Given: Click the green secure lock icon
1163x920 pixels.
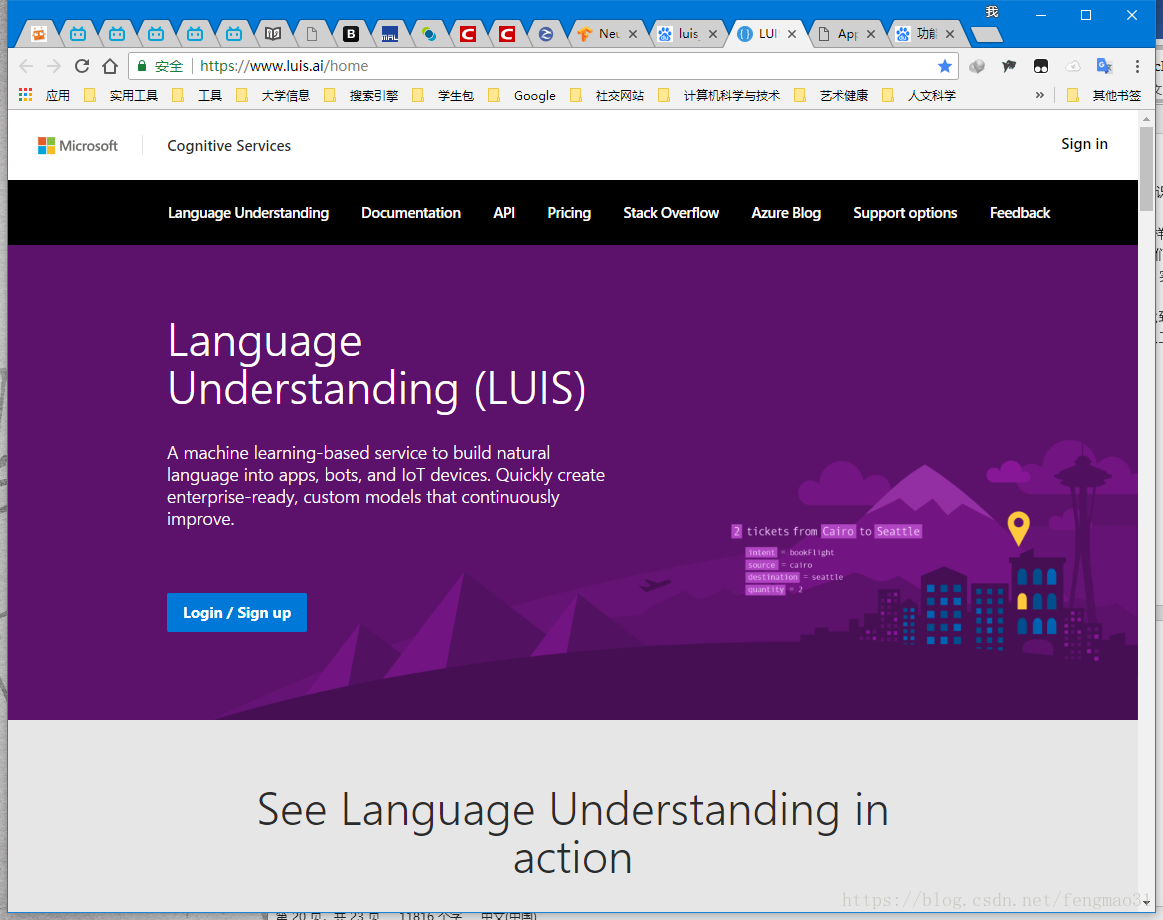Looking at the screenshot, I should (x=142, y=66).
